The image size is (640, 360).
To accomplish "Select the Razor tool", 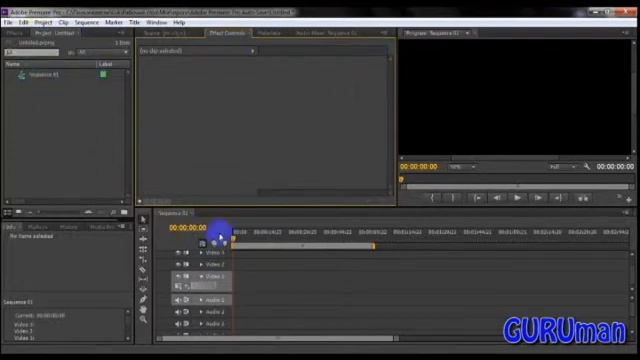I will pyautogui.click(x=143, y=269).
